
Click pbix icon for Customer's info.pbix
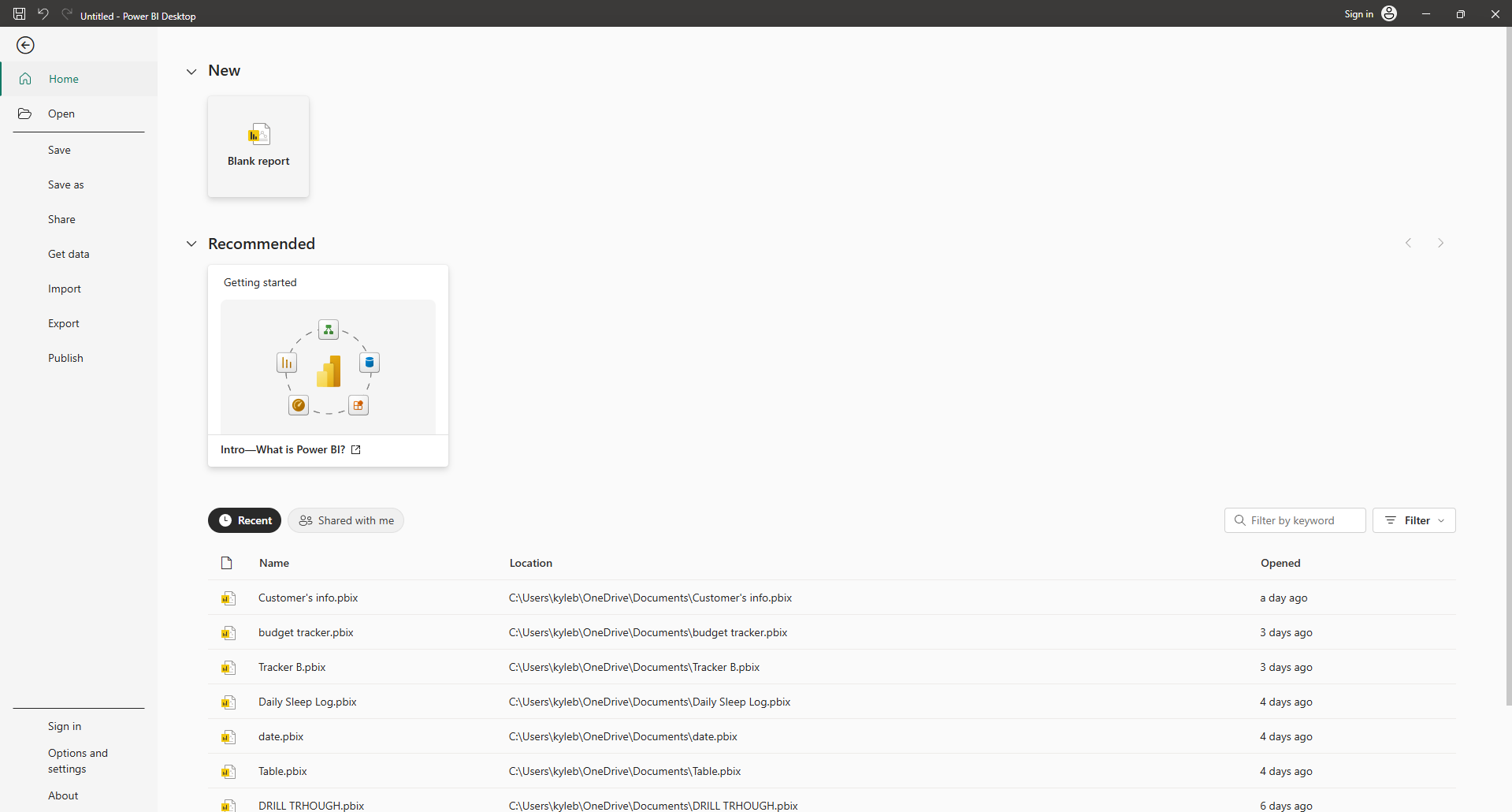[228, 598]
